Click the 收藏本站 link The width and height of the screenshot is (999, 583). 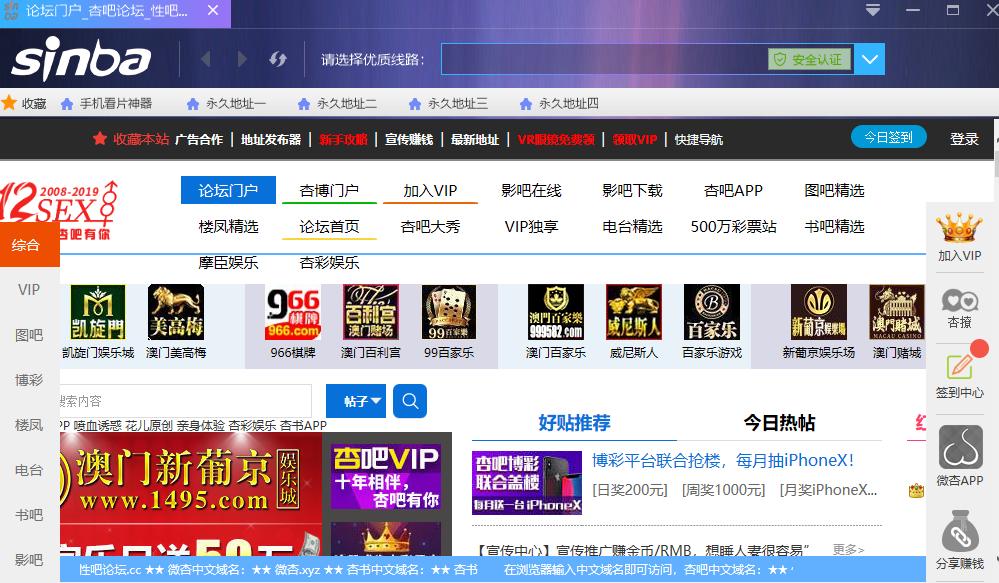pyautogui.click(x=131, y=139)
